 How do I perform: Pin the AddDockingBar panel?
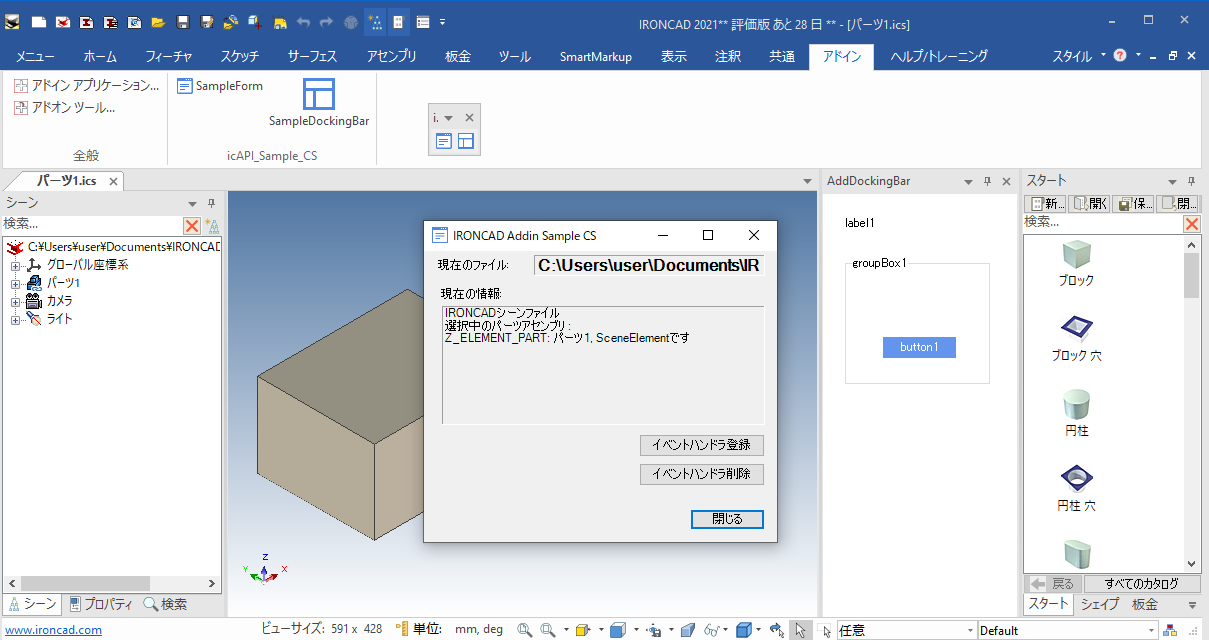(x=987, y=182)
